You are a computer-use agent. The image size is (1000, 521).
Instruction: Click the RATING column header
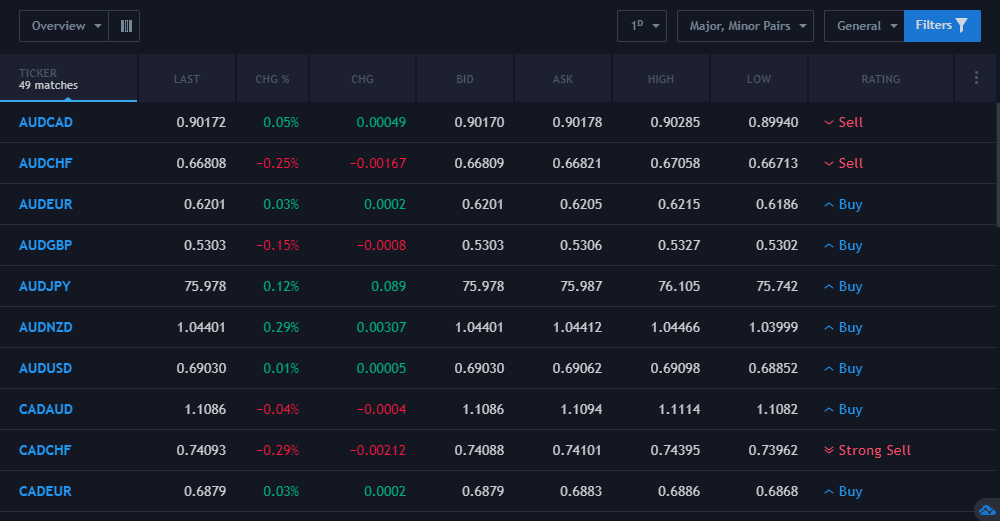pyautogui.click(x=880, y=79)
